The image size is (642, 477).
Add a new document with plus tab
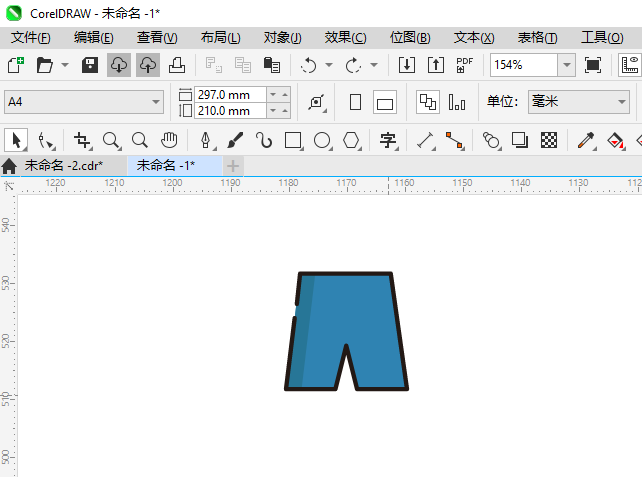click(233, 166)
